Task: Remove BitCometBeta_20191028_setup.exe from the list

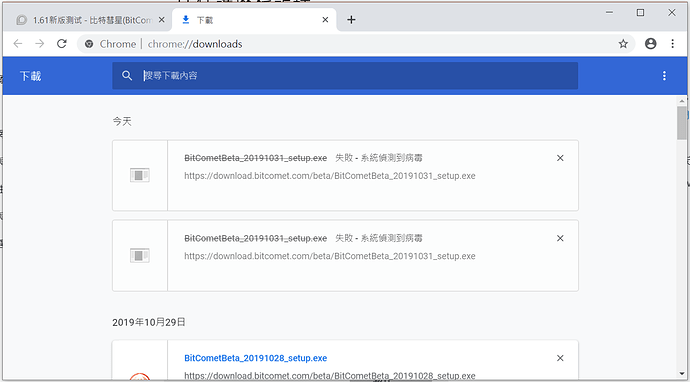Action: [560, 358]
